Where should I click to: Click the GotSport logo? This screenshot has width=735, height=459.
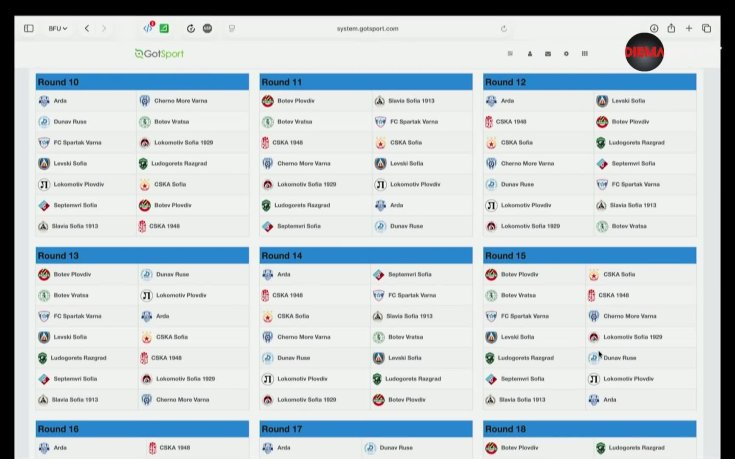(x=159, y=53)
